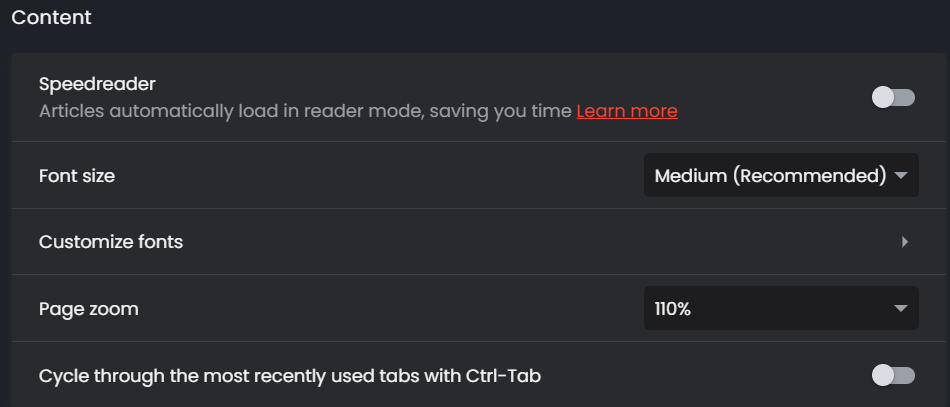
Task: Select the Medium (Recommended) value text
Action: click(770, 176)
